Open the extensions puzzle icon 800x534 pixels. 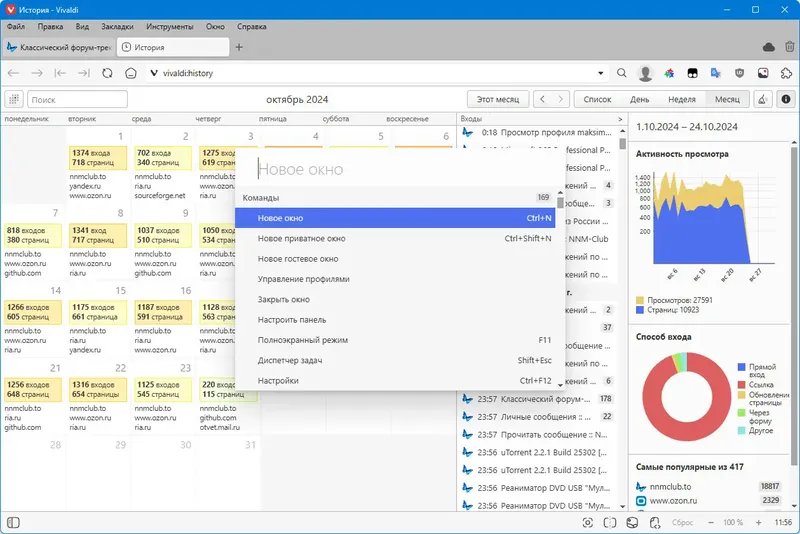(786, 73)
